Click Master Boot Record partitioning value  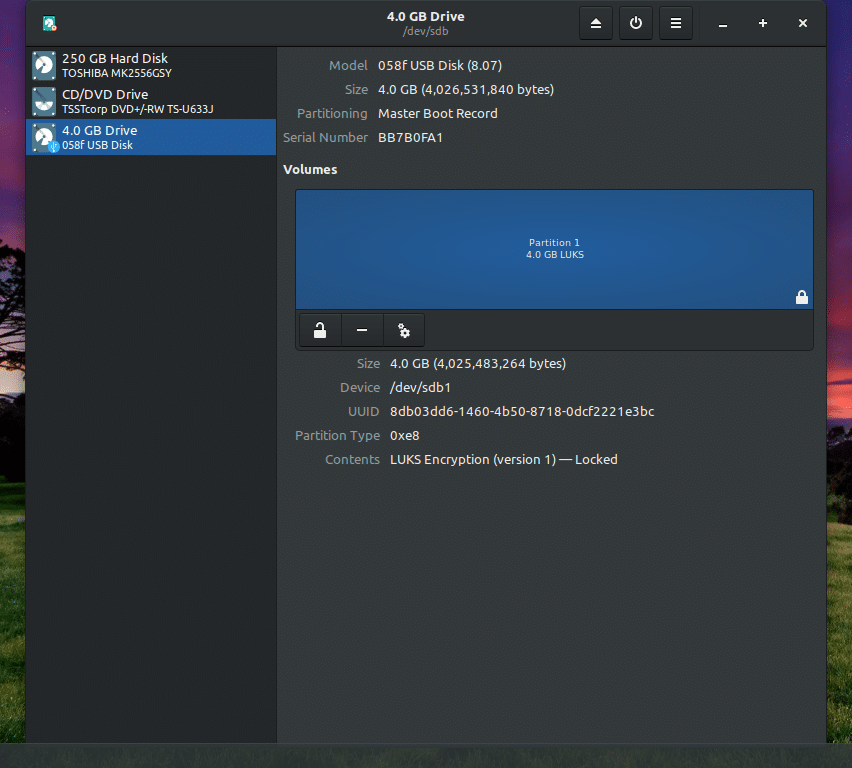pos(437,114)
